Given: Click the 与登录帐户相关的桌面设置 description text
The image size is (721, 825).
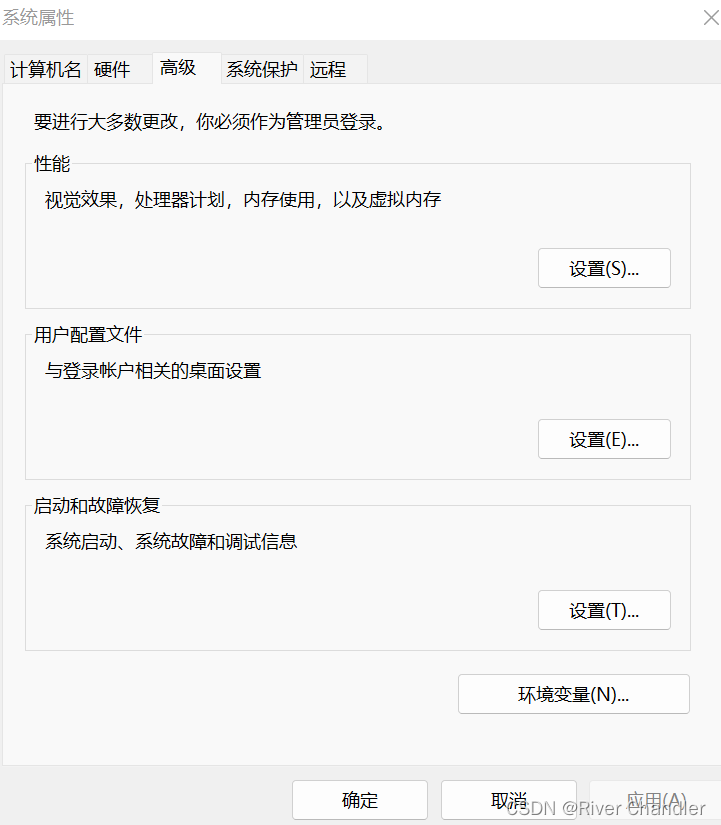Looking at the screenshot, I should click(x=153, y=371).
